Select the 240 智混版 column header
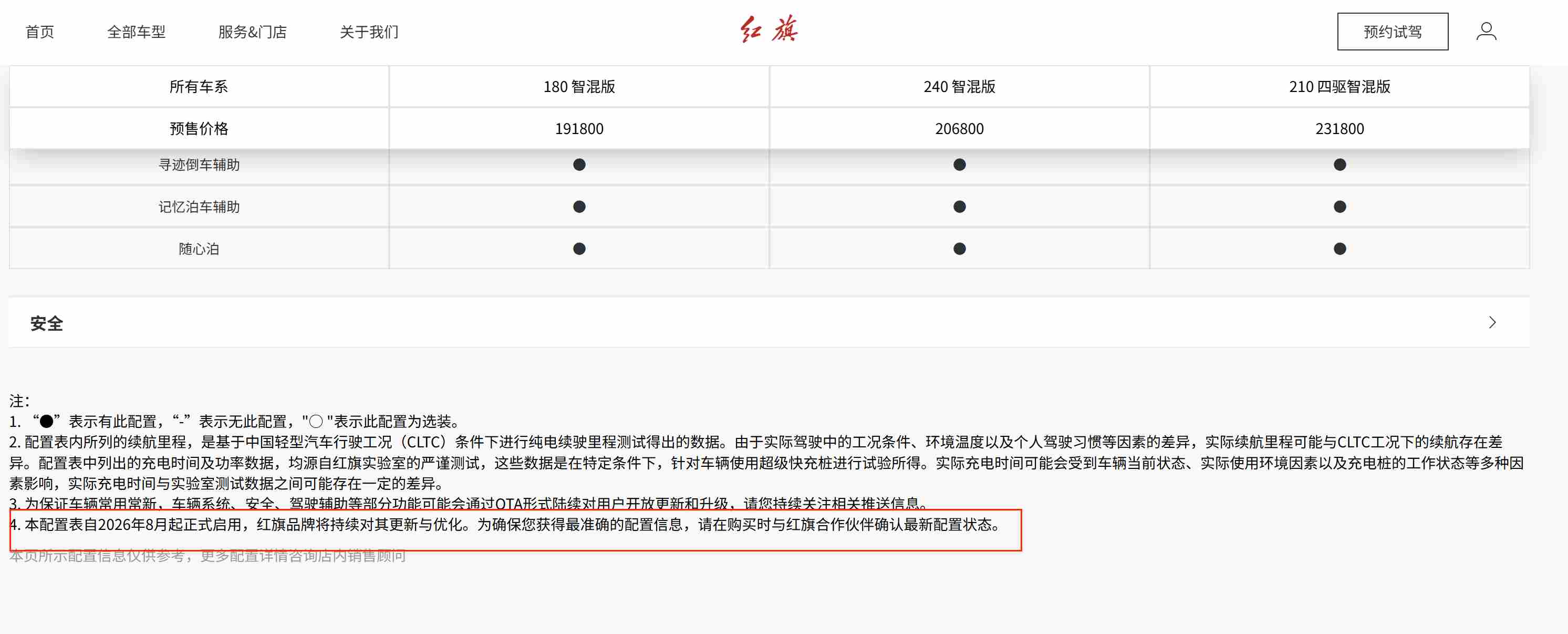The height and width of the screenshot is (634, 1568). (x=959, y=87)
